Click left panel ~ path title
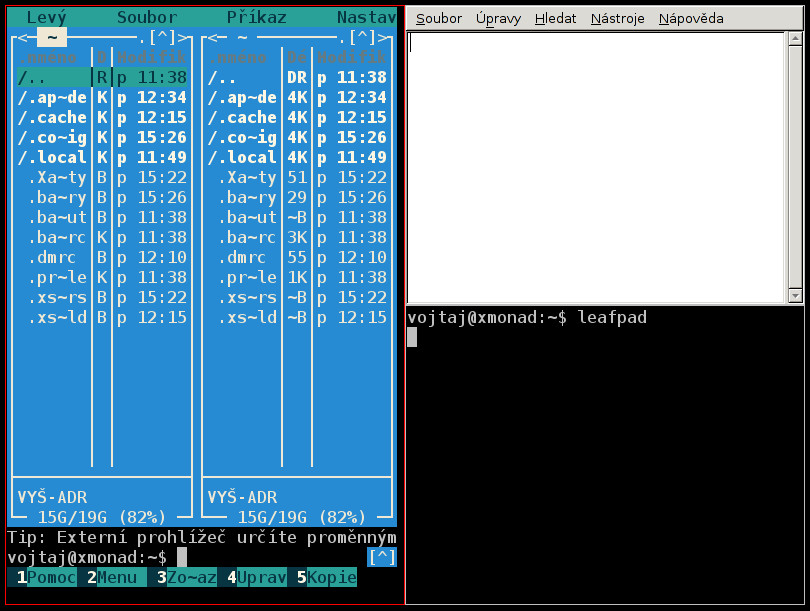 coord(52,37)
